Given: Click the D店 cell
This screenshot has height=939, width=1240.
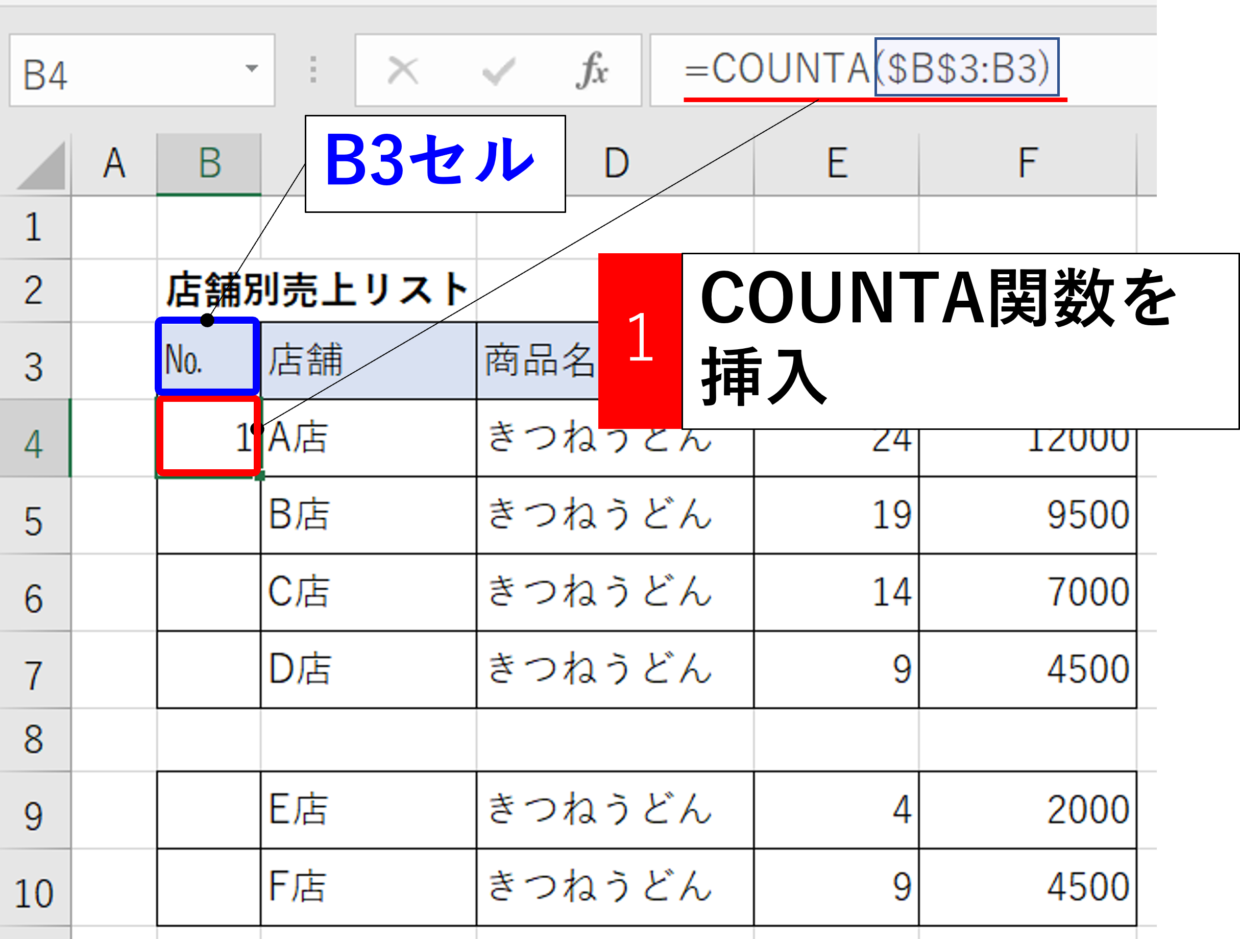Looking at the screenshot, I should tap(368, 669).
